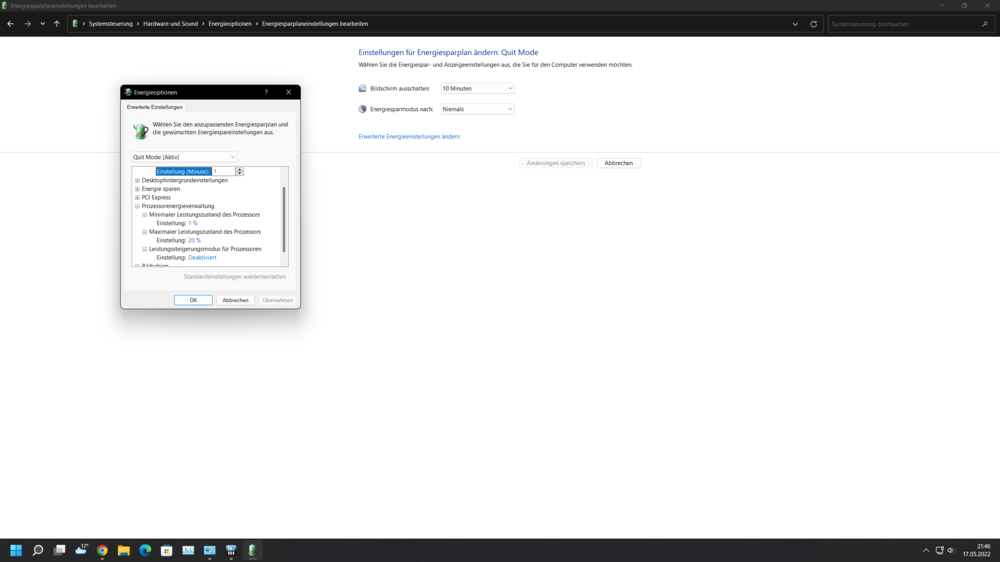Expand the PCI Express tree node

coord(137,198)
